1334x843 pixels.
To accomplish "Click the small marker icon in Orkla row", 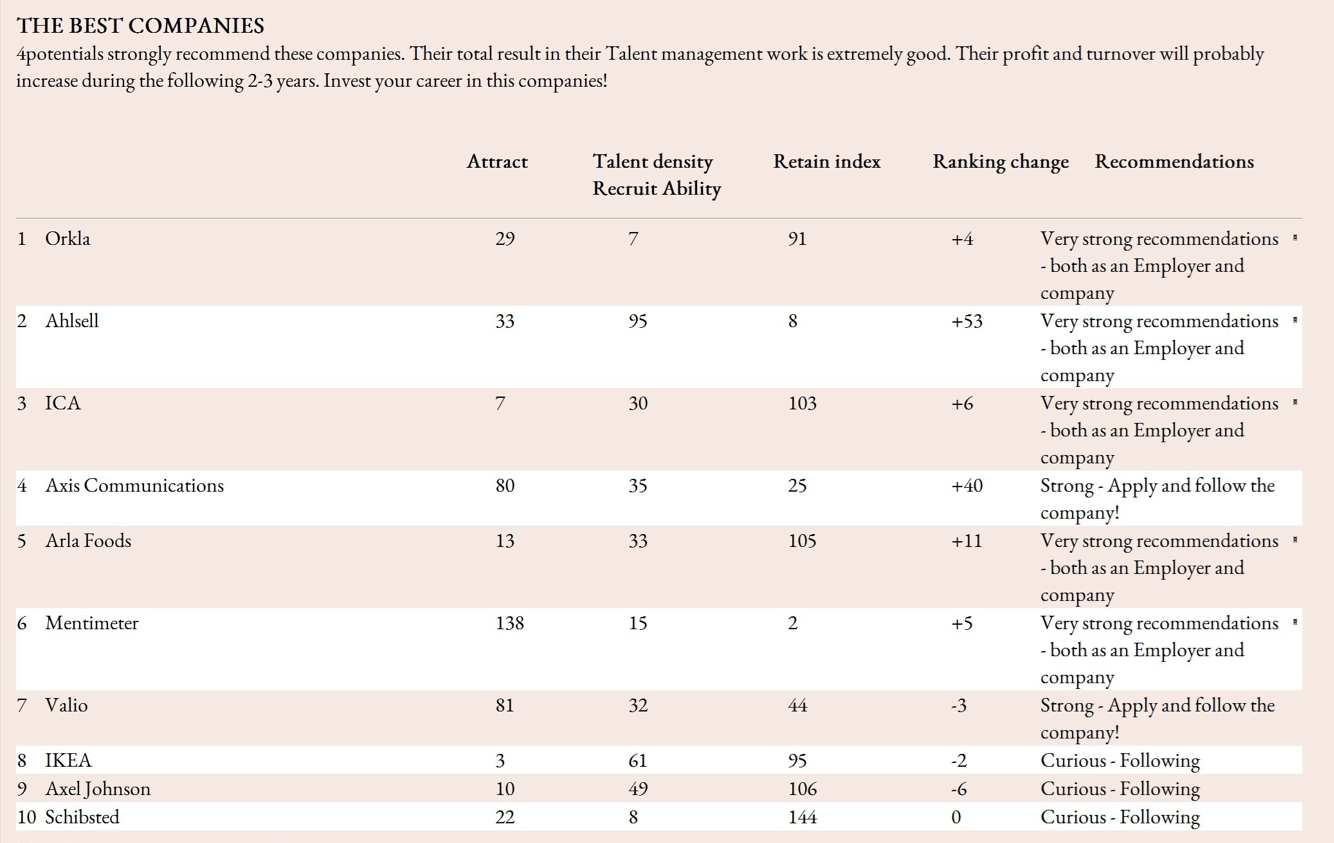I will [x=1295, y=238].
